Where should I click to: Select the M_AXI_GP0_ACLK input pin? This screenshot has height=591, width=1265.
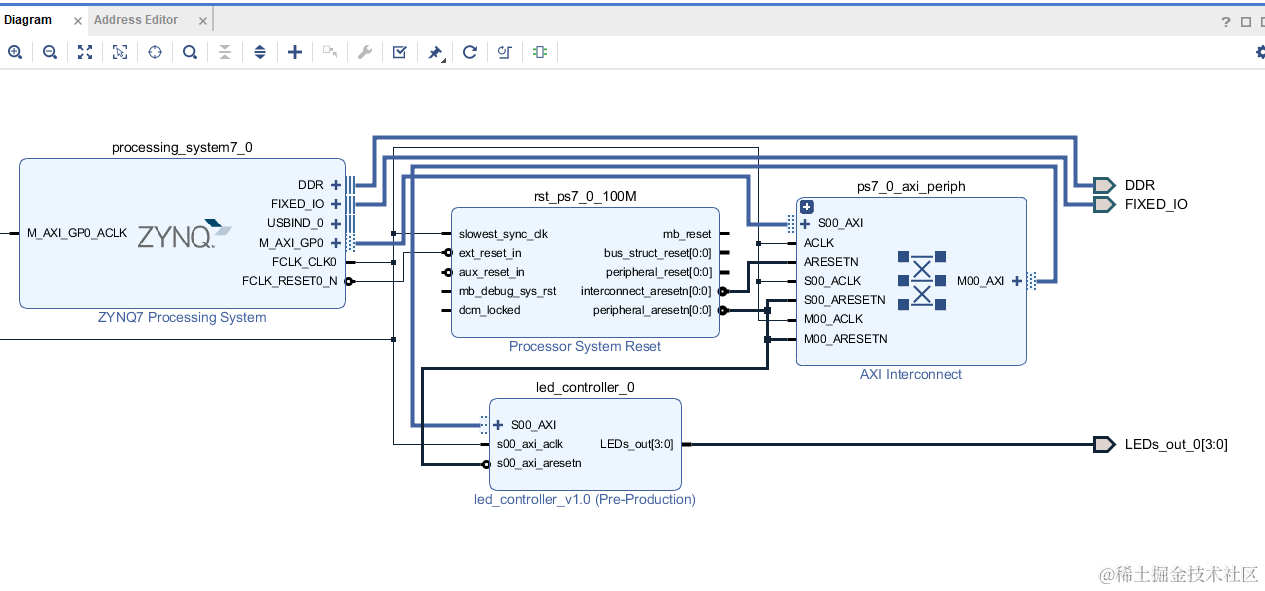[x=77, y=233]
